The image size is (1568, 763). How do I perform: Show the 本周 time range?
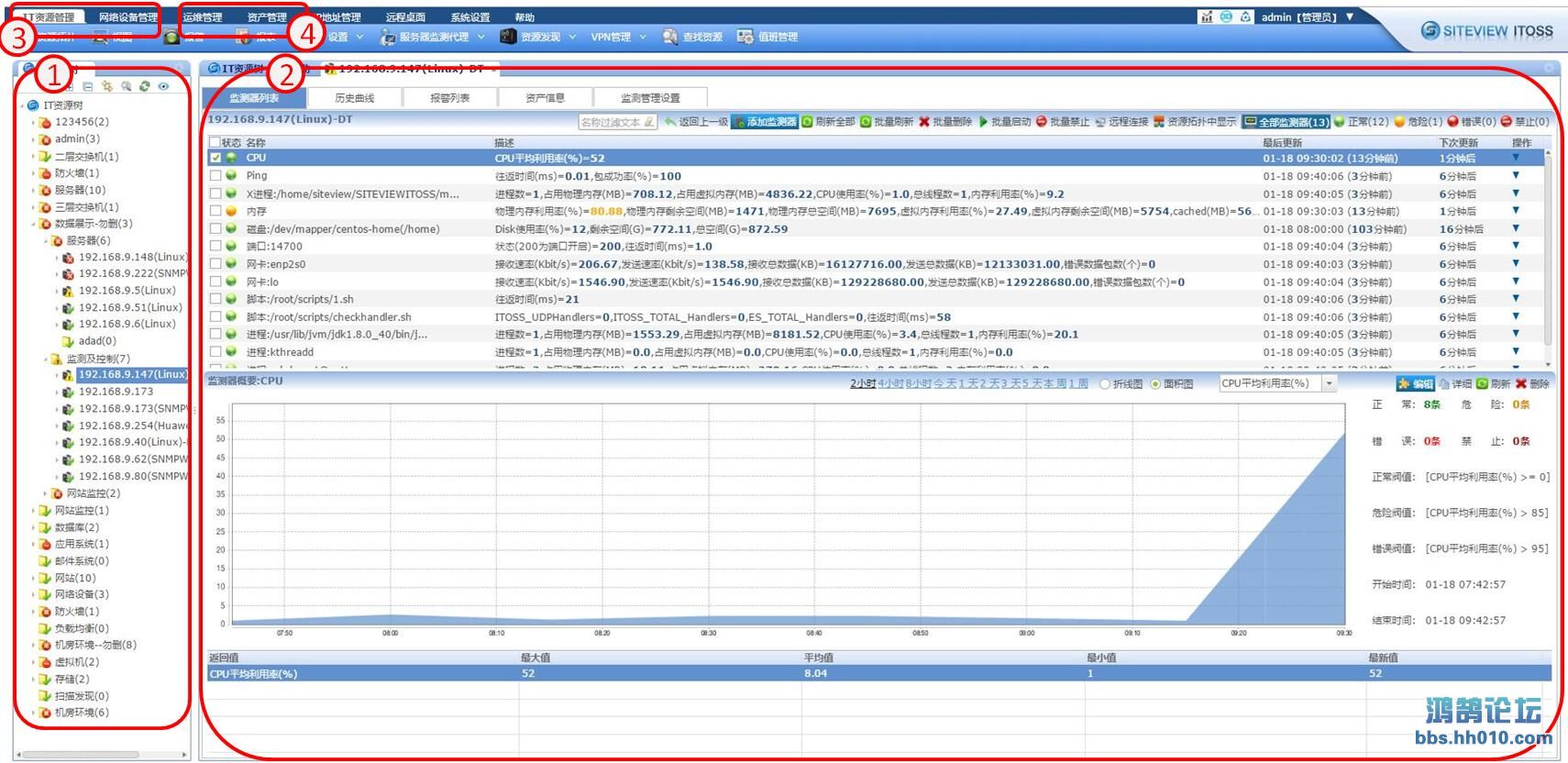pos(1055,383)
